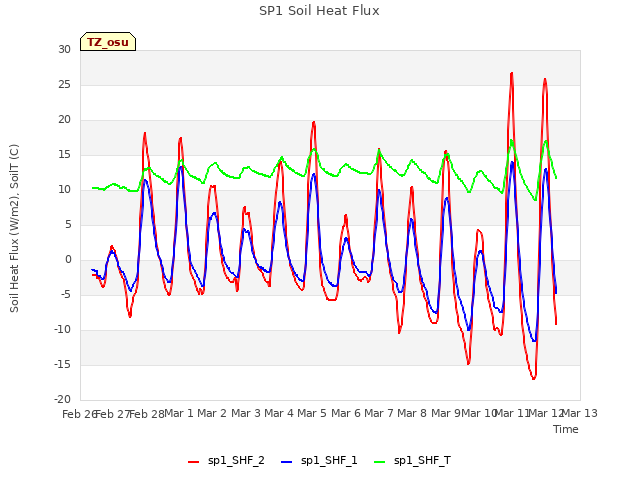Click the sp1_SHF_2 legend label

(236, 461)
